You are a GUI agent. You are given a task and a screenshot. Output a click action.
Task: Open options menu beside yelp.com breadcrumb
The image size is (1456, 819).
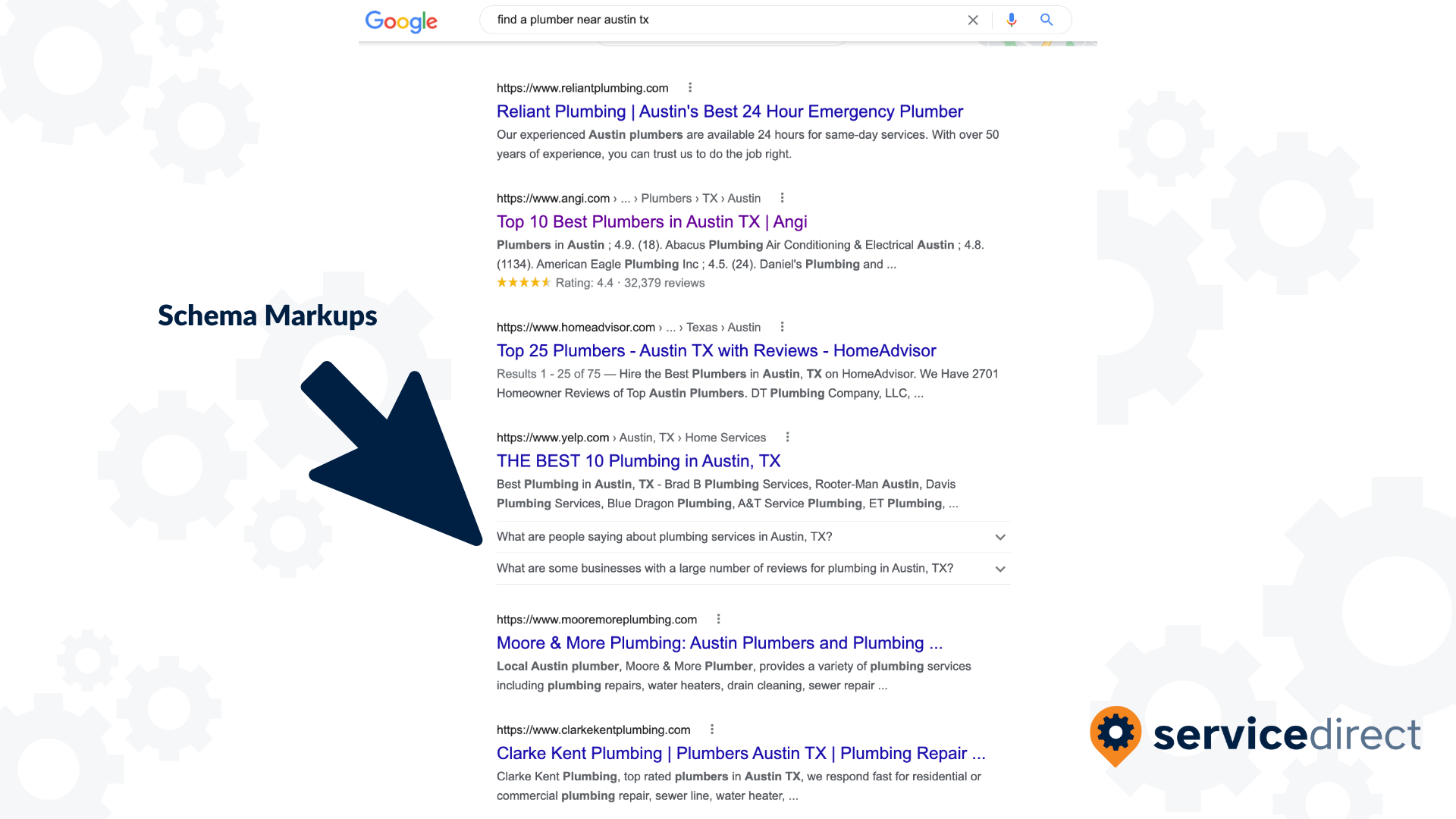788,438
